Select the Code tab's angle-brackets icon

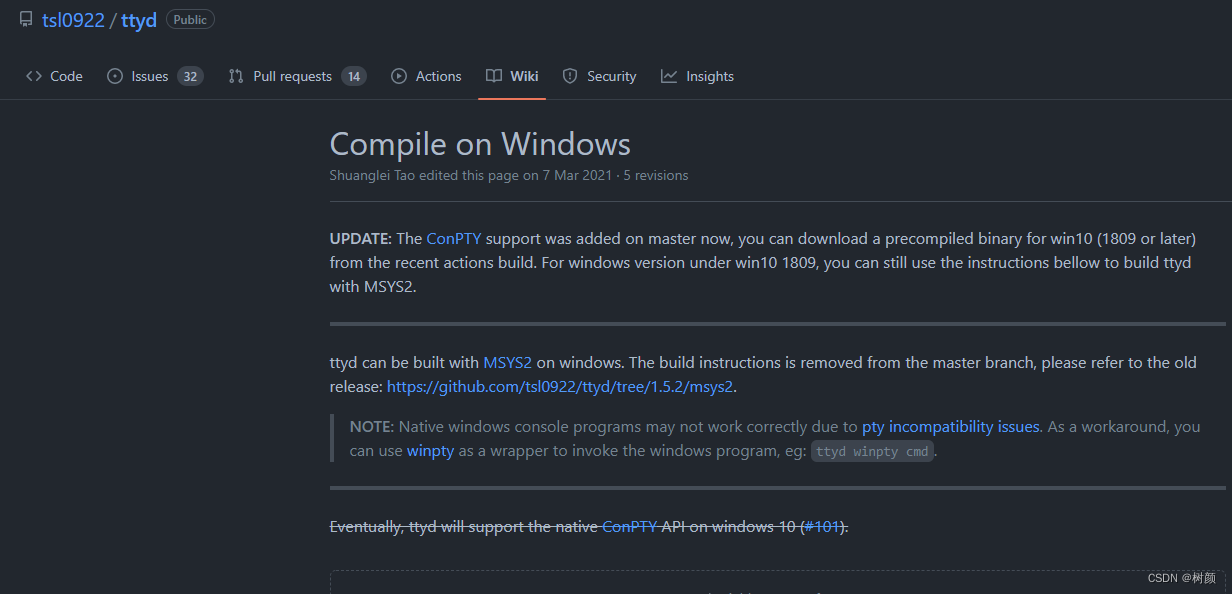coord(33,76)
